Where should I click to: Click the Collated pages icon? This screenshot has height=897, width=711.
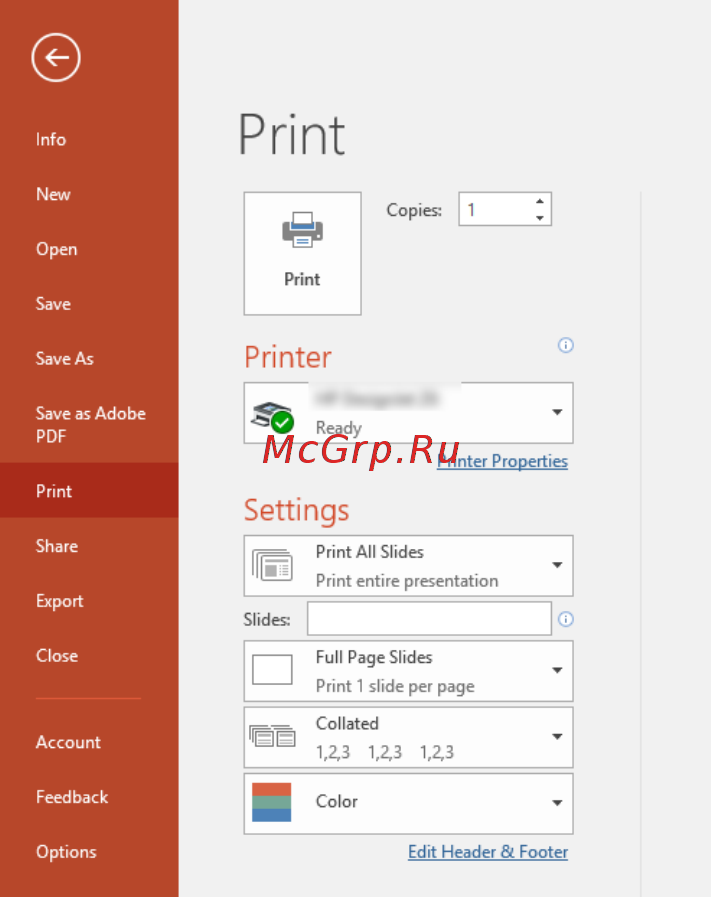tap(272, 735)
